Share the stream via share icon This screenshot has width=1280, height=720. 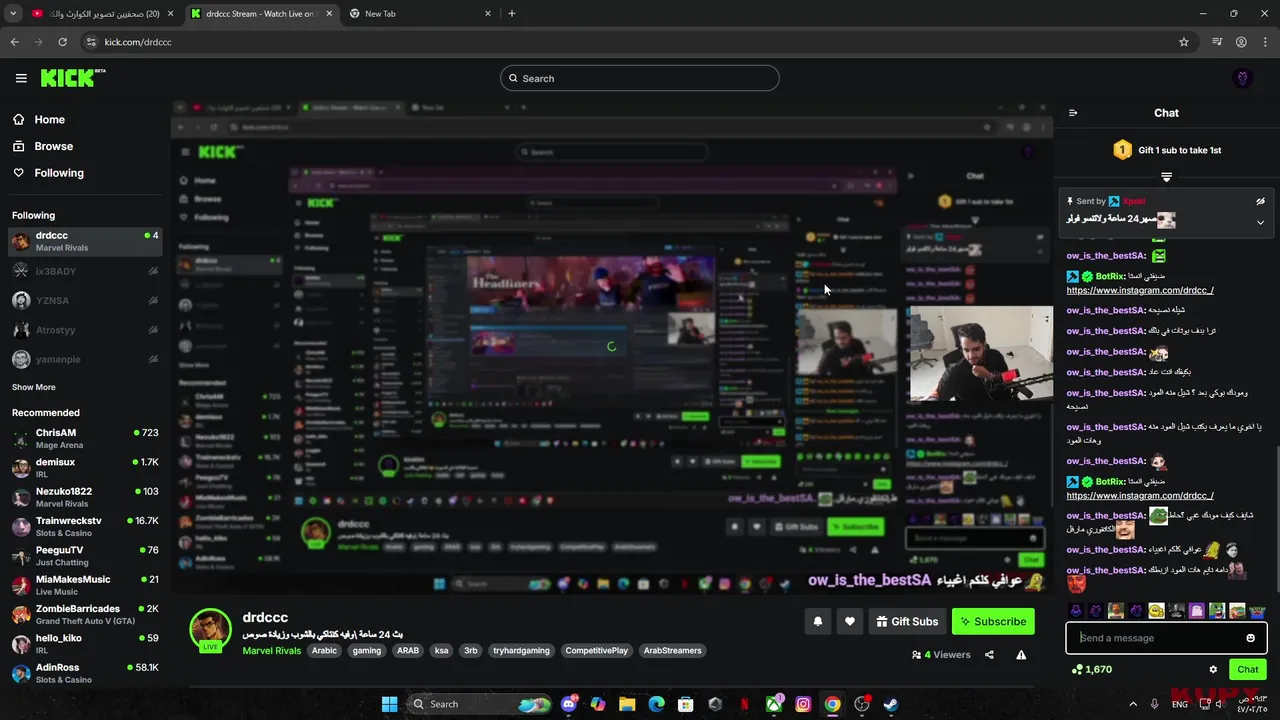989,655
